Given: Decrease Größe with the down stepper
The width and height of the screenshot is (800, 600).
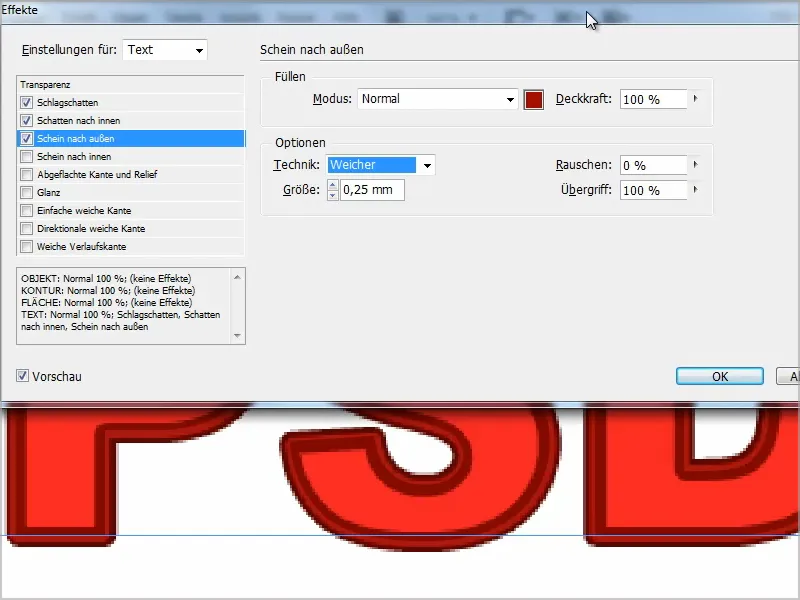Looking at the screenshot, I should click(x=333, y=195).
